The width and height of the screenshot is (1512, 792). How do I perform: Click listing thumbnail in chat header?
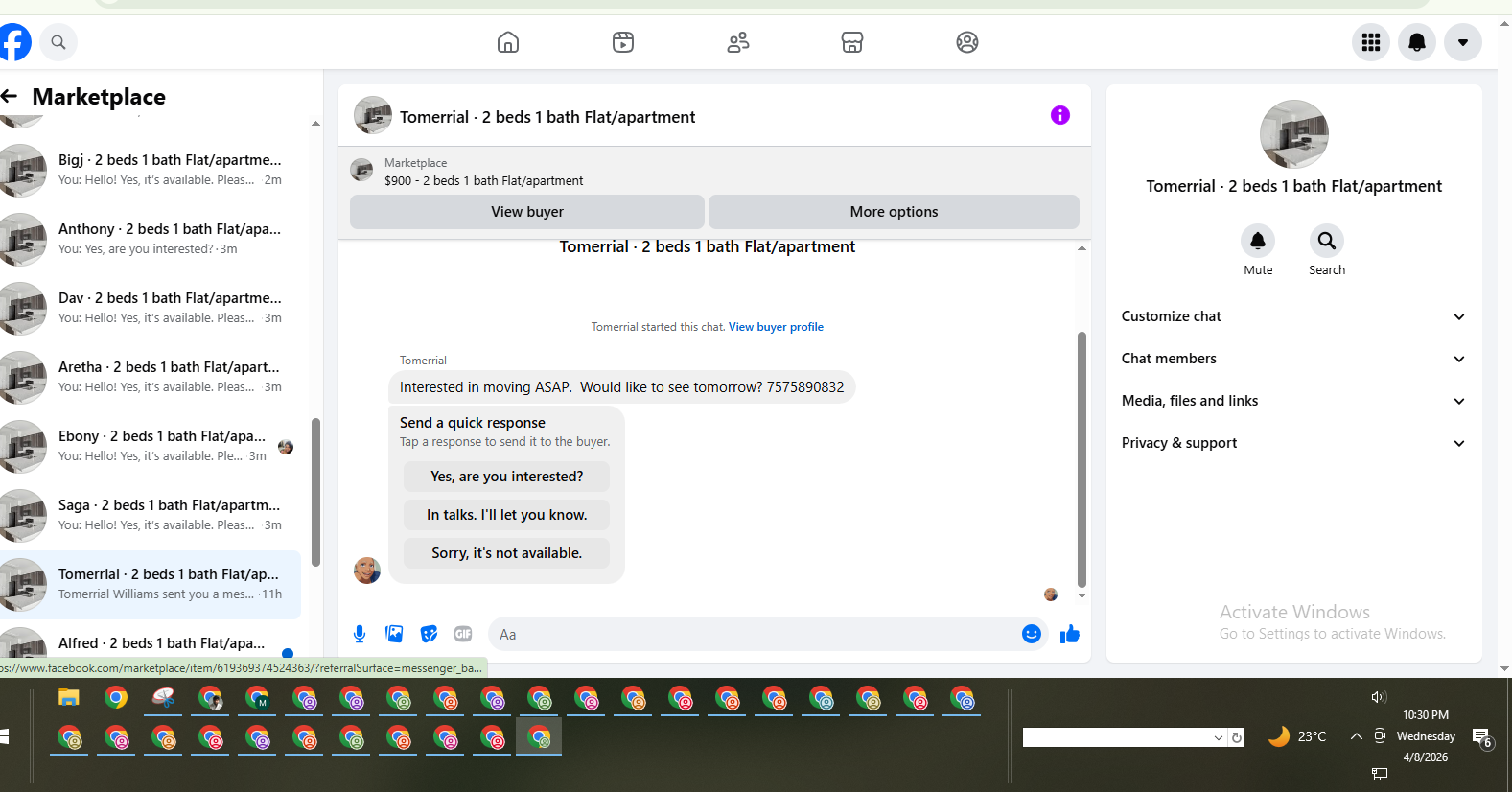coord(373,115)
